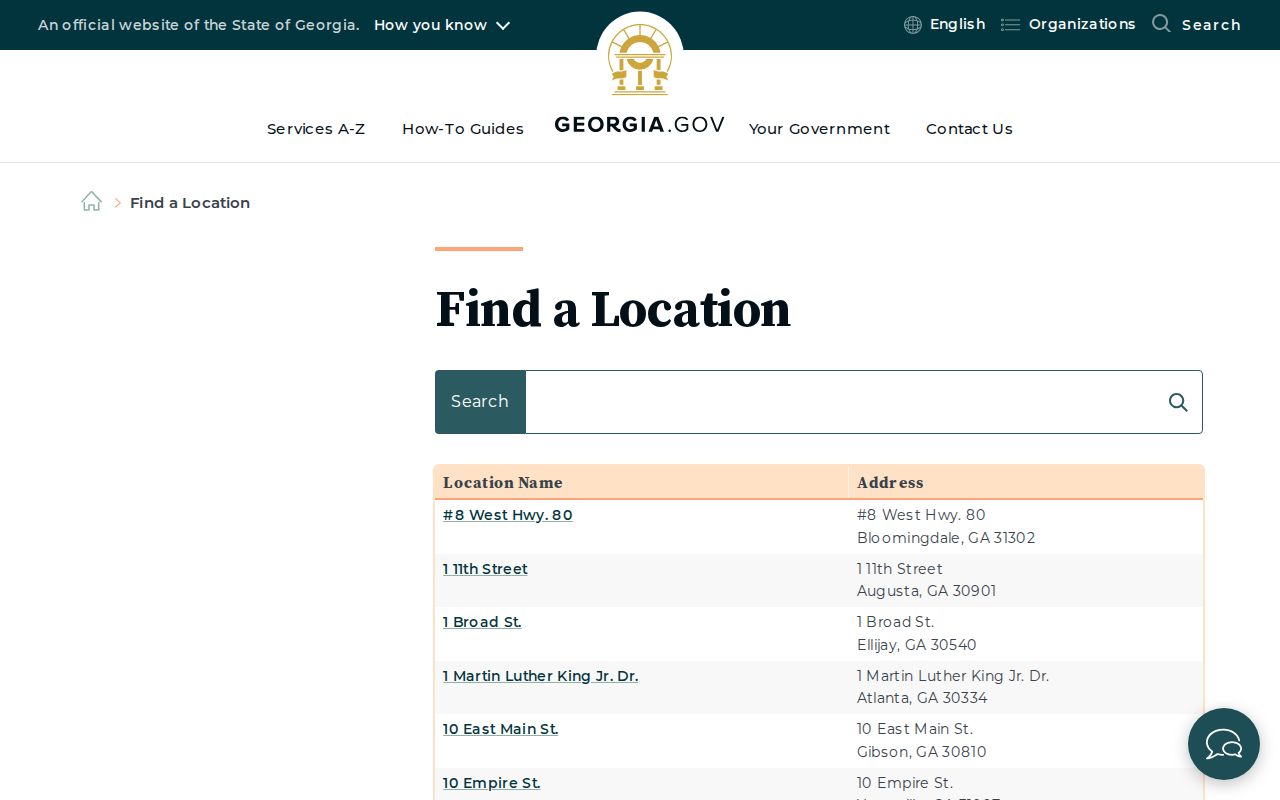Click the magnifying glass in the location search field

click(x=1178, y=402)
